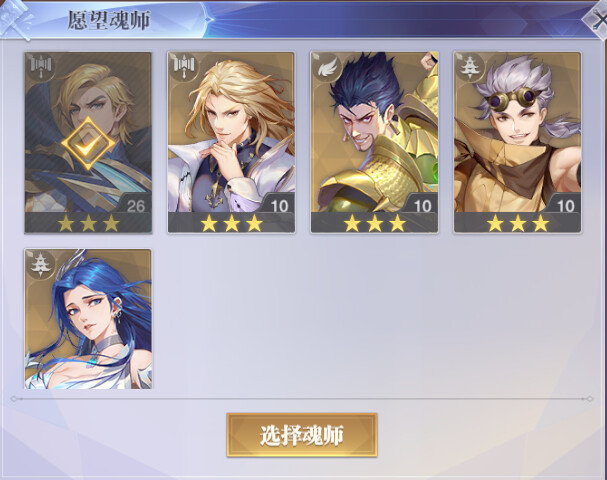This screenshot has height=480, width=607.
Task: Close the 愿望魂师 dialog
Action: point(597,19)
